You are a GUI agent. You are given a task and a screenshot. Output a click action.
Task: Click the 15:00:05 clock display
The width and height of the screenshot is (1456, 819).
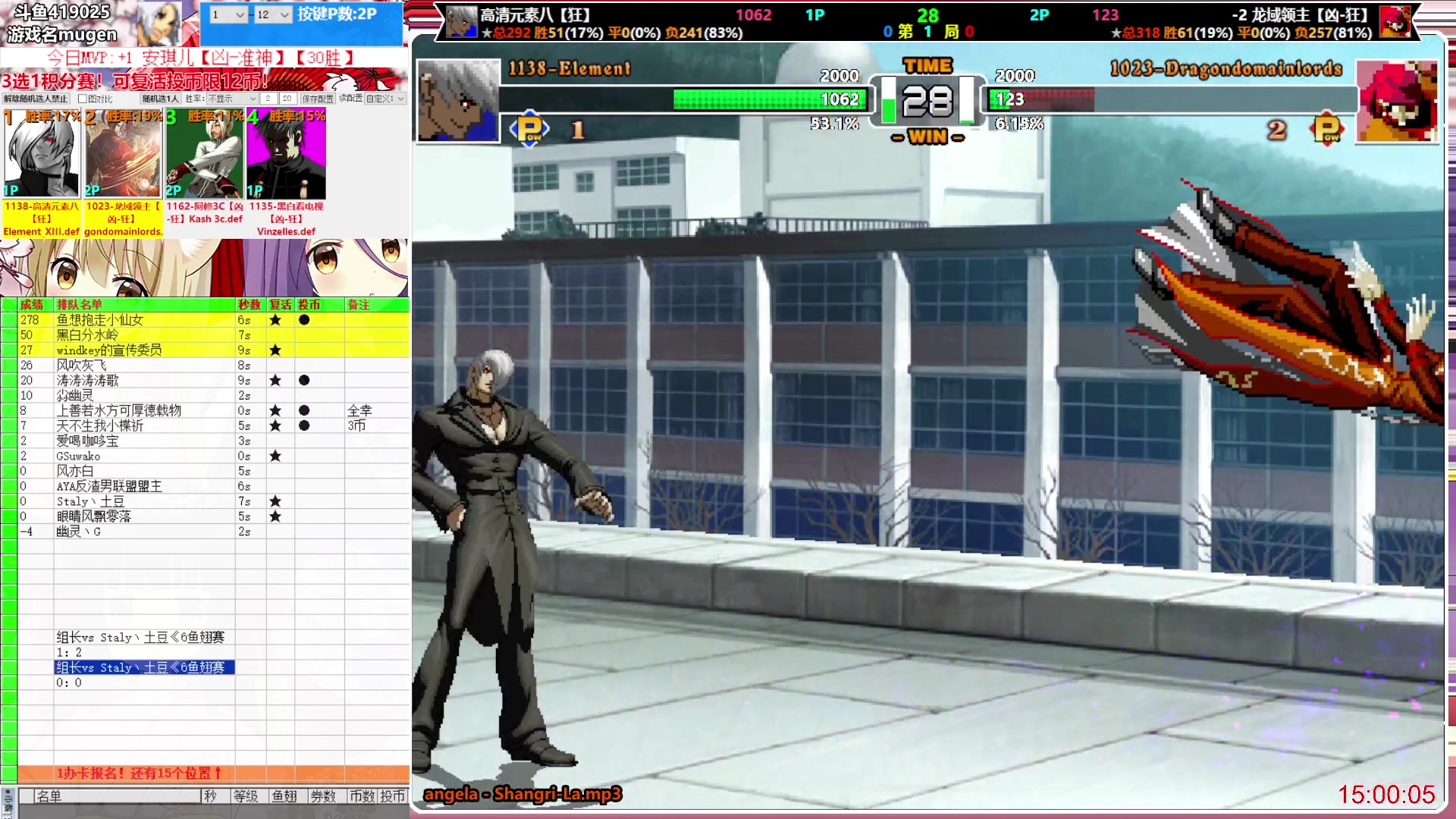tap(1386, 795)
